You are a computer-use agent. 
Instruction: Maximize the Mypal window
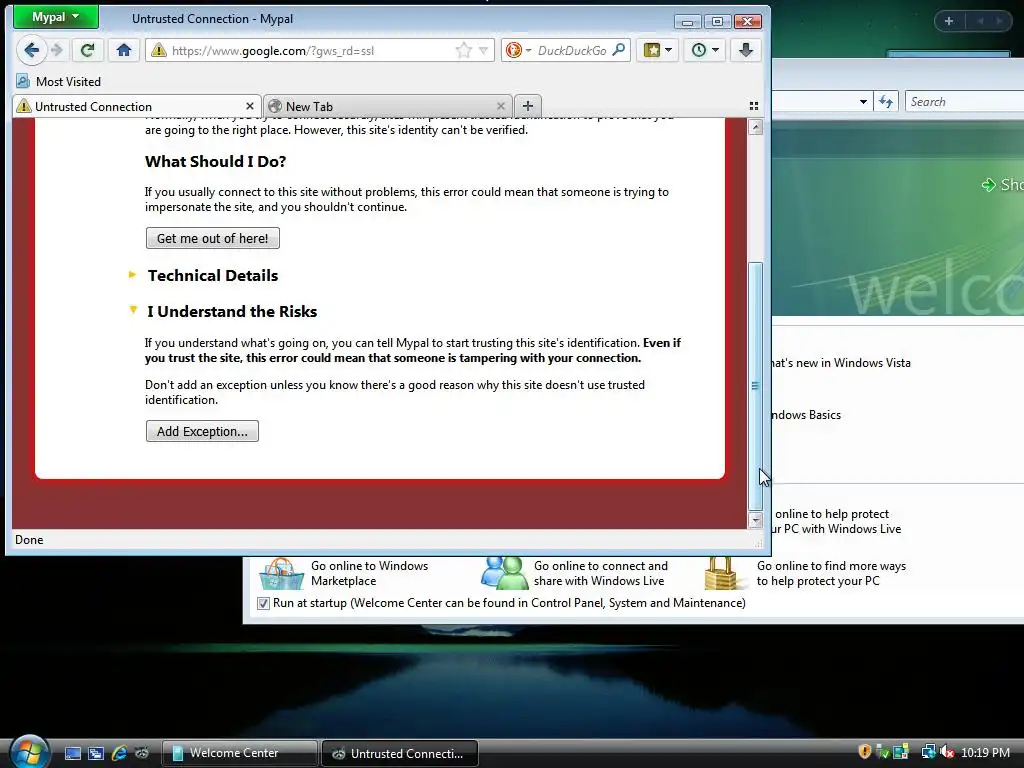(717, 22)
